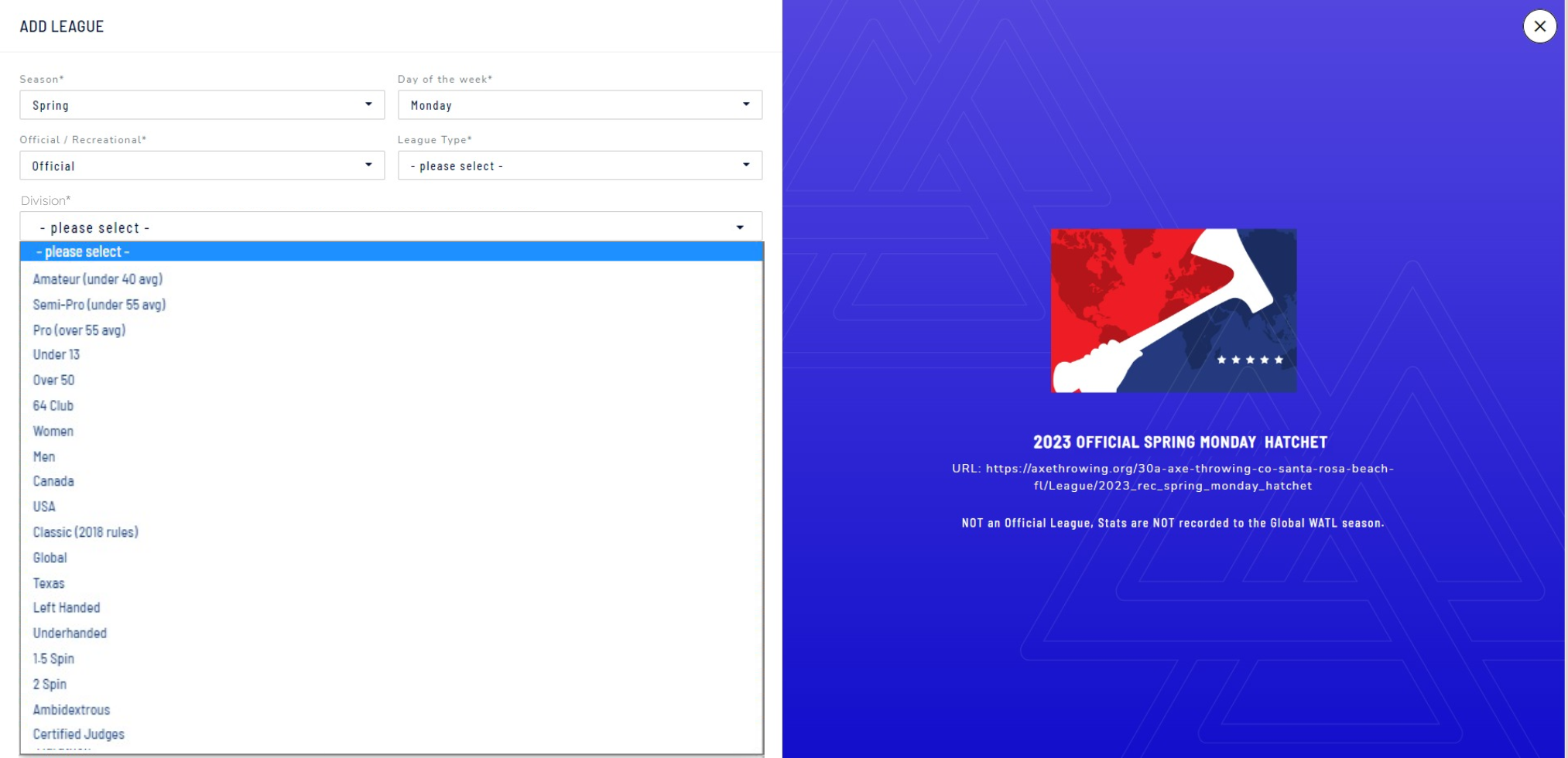Open the League Type dropdown
This screenshot has height=758, width=1568.
579,166
